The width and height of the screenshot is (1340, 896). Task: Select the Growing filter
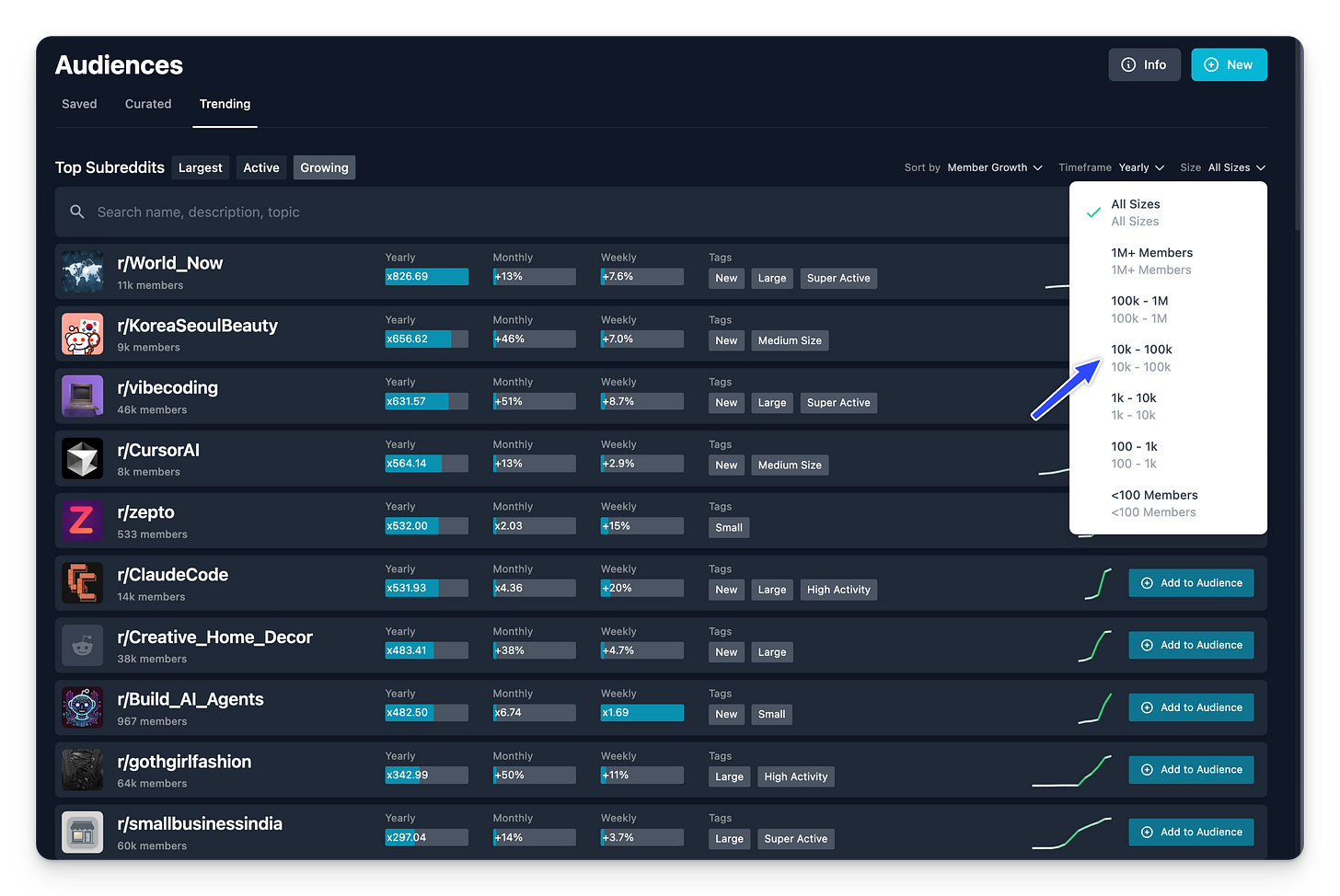point(324,167)
